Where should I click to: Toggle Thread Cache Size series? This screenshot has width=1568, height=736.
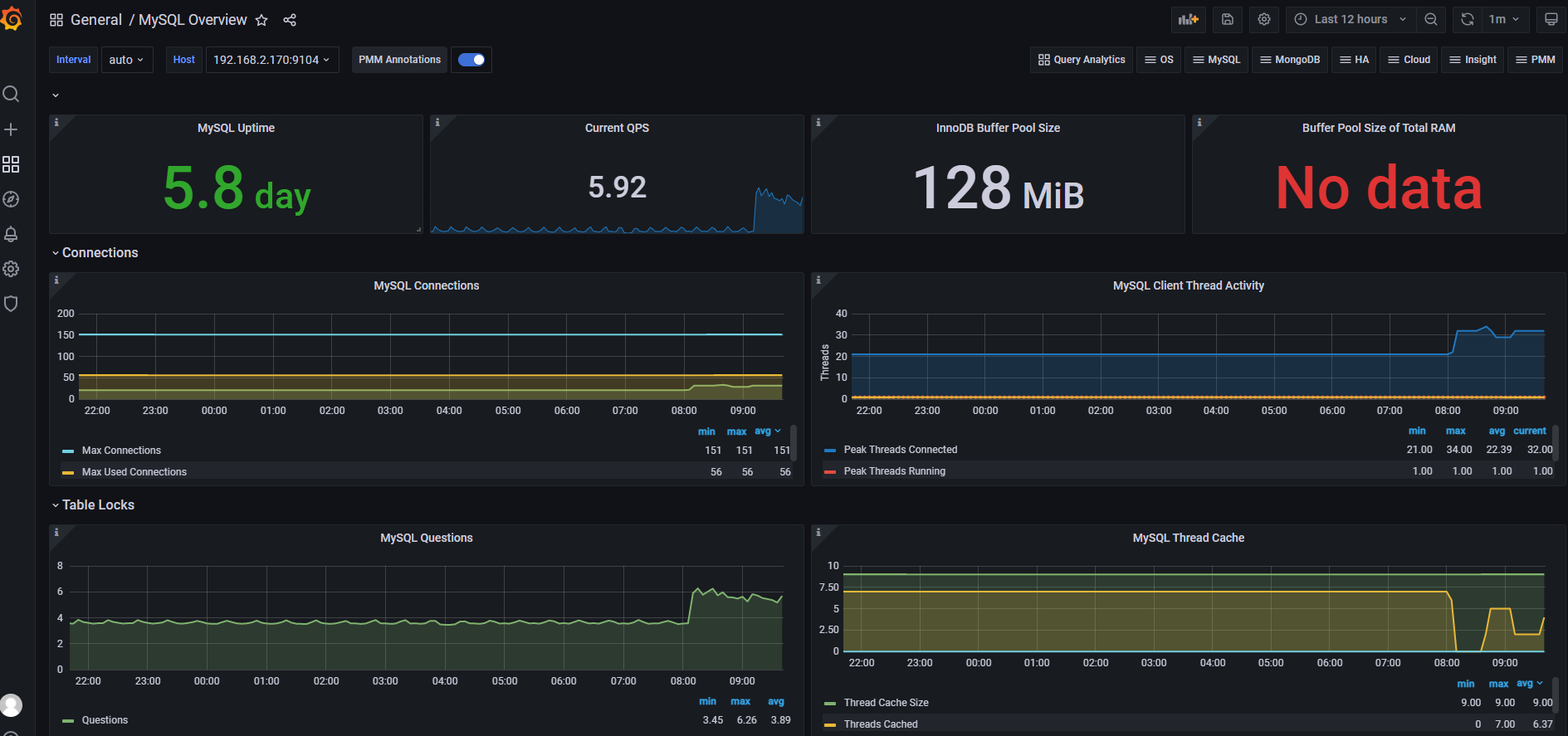tap(886, 703)
